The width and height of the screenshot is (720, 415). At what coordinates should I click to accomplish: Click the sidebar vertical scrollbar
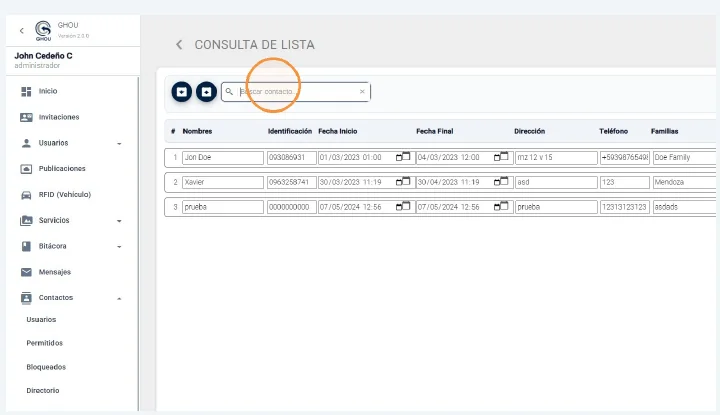[138, 243]
